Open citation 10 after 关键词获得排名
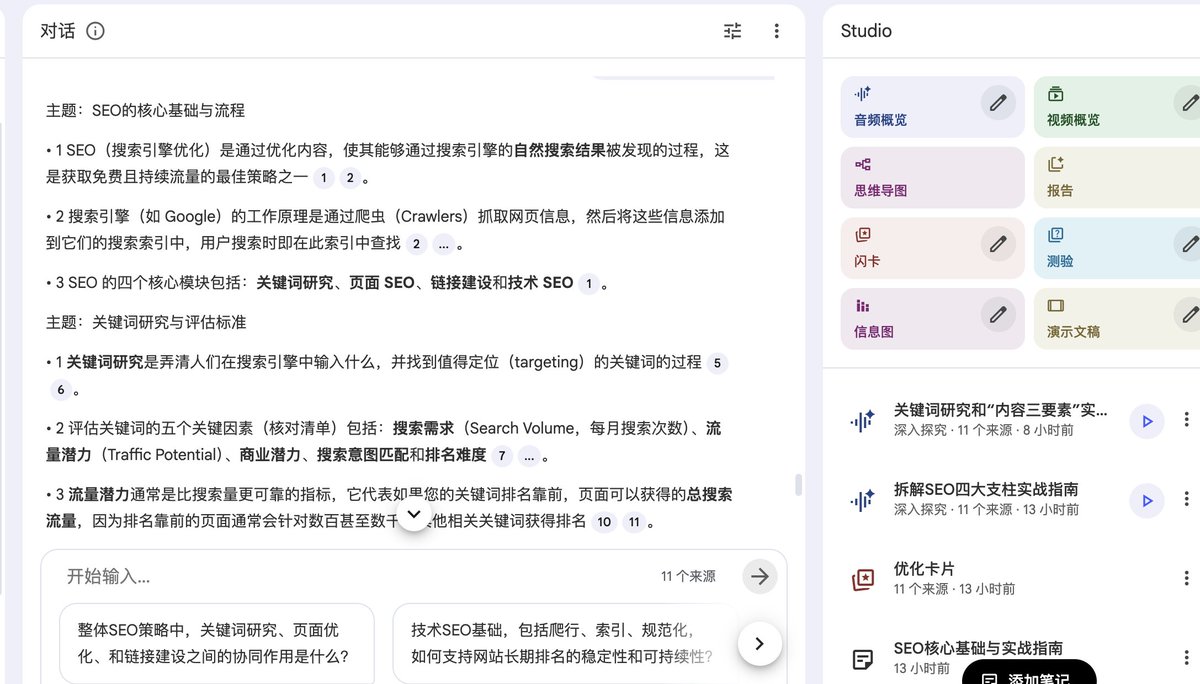This screenshot has width=1200, height=684. [x=603, y=522]
